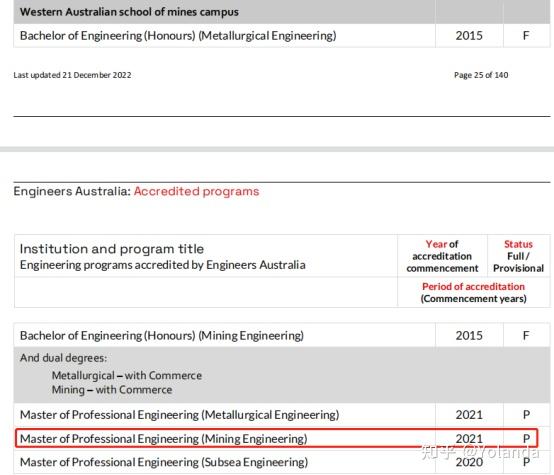Click status F in the Mining Engineering bachelor row

click(526, 335)
